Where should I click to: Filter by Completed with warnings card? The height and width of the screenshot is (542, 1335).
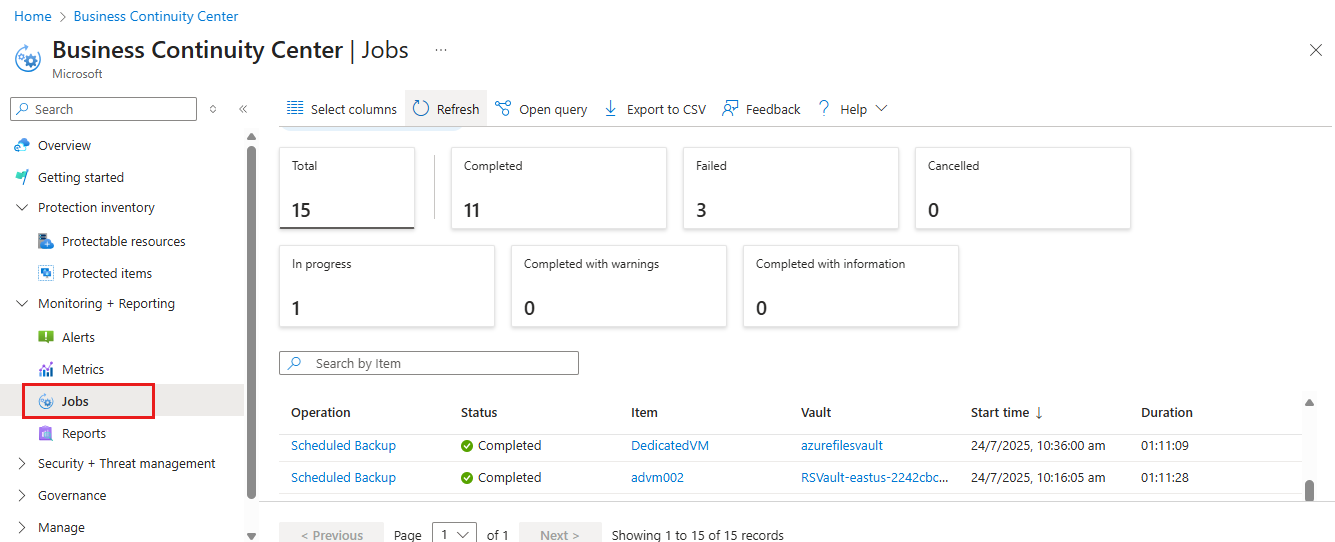pyautogui.click(x=619, y=286)
